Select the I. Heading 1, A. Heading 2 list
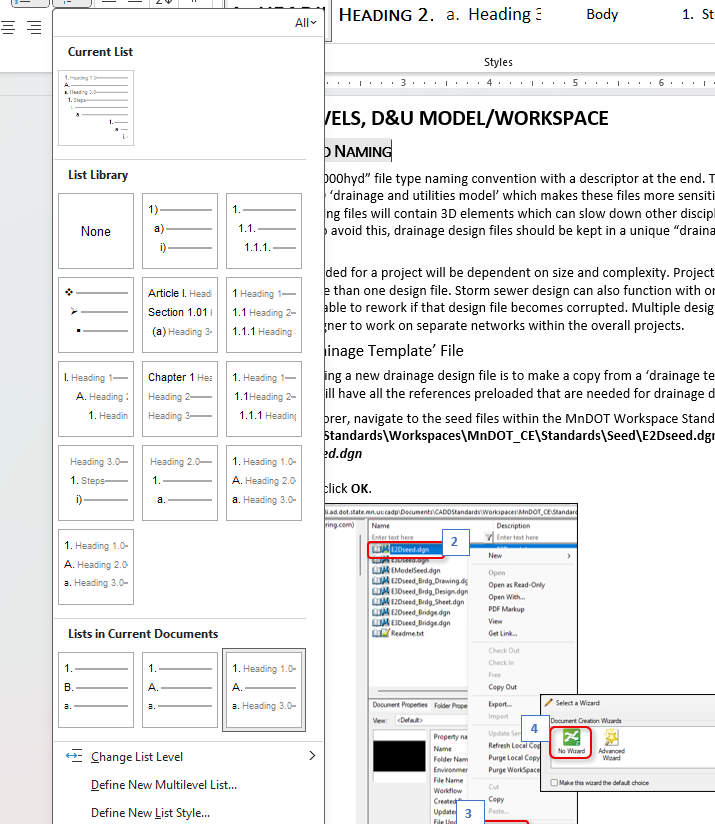 96,399
